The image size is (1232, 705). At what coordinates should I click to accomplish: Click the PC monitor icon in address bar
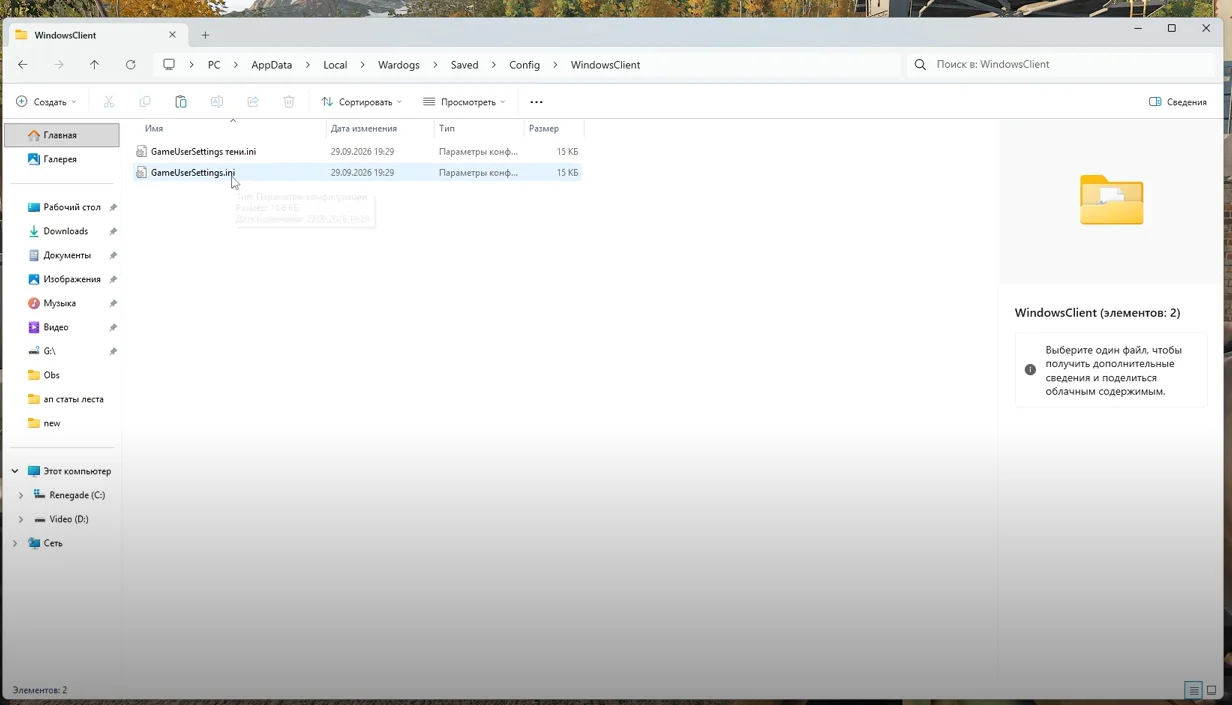coord(169,65)
